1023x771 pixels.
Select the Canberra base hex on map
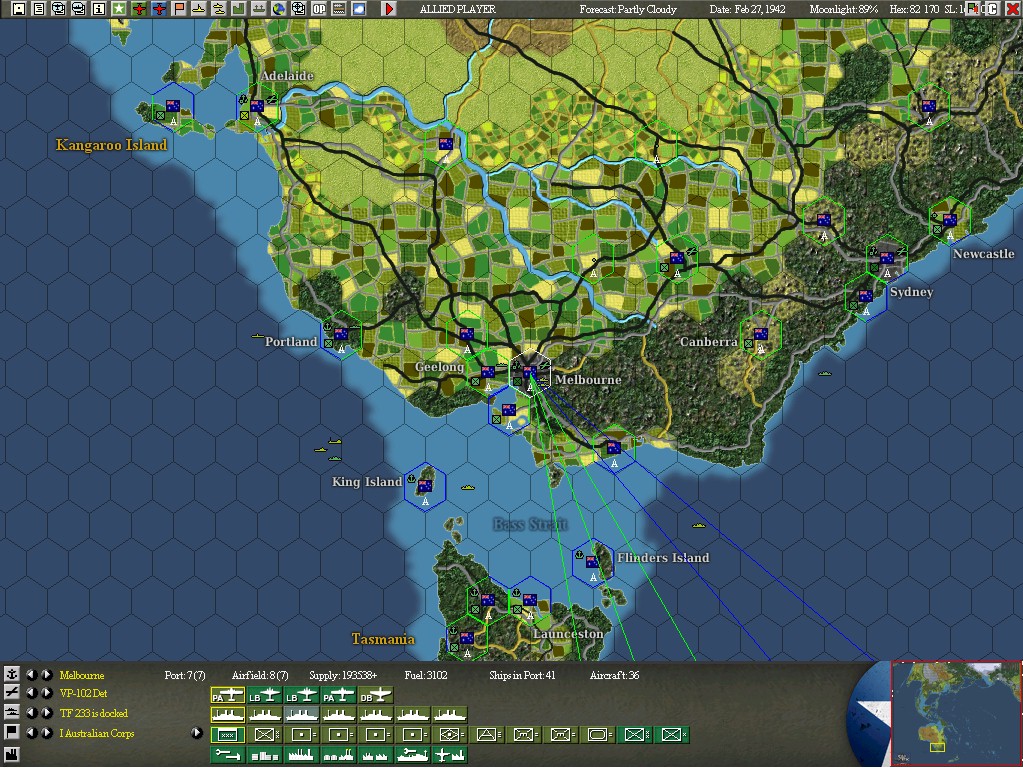[761, 337]
